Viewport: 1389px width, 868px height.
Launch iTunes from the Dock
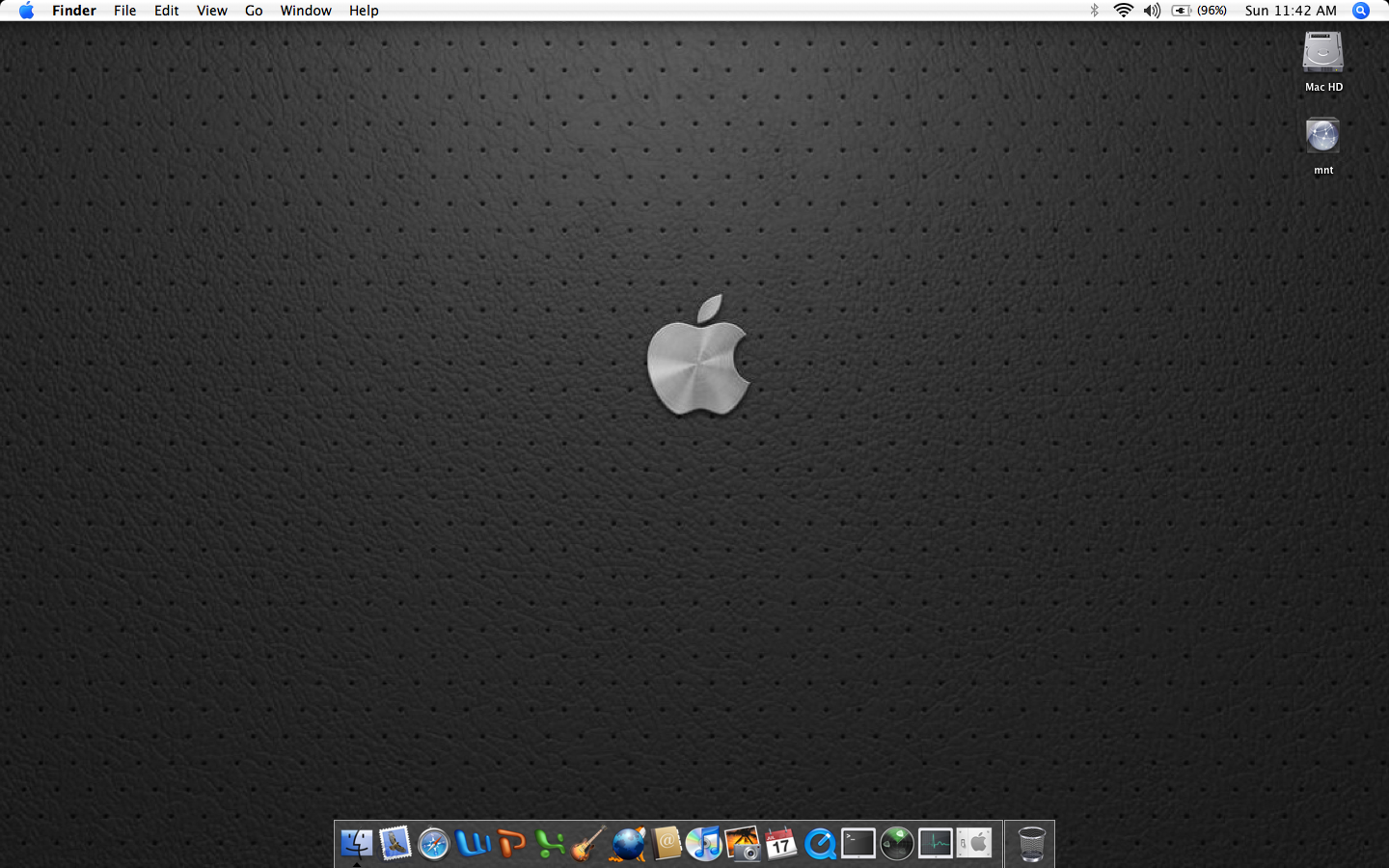[704, 844]
